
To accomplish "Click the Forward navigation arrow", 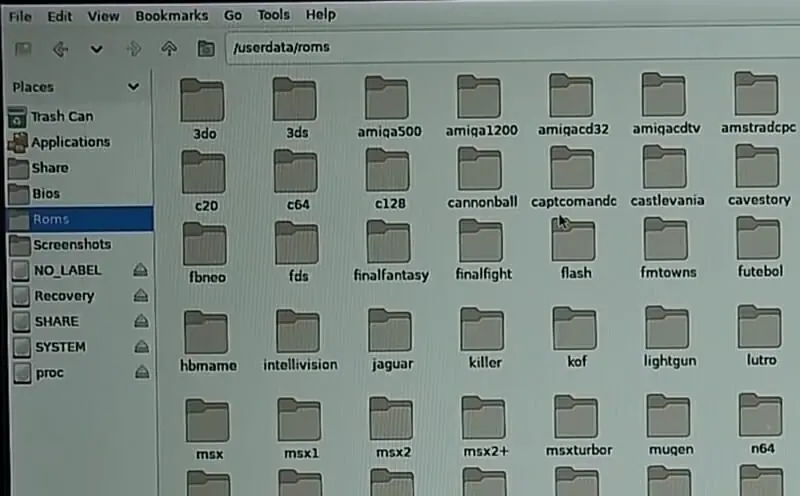I will pos(132,48).
